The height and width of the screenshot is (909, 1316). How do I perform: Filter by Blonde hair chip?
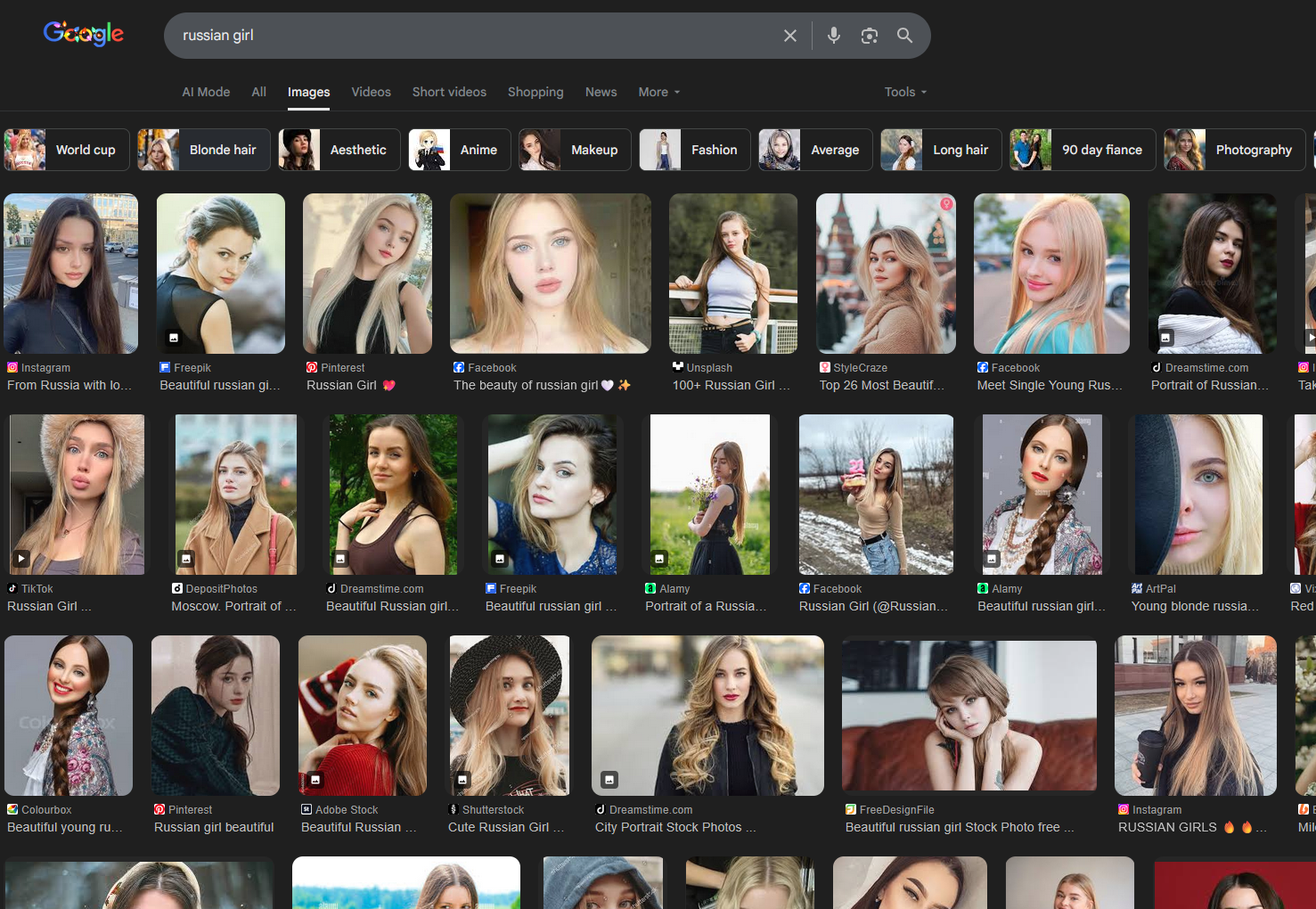tap(204, 150)
